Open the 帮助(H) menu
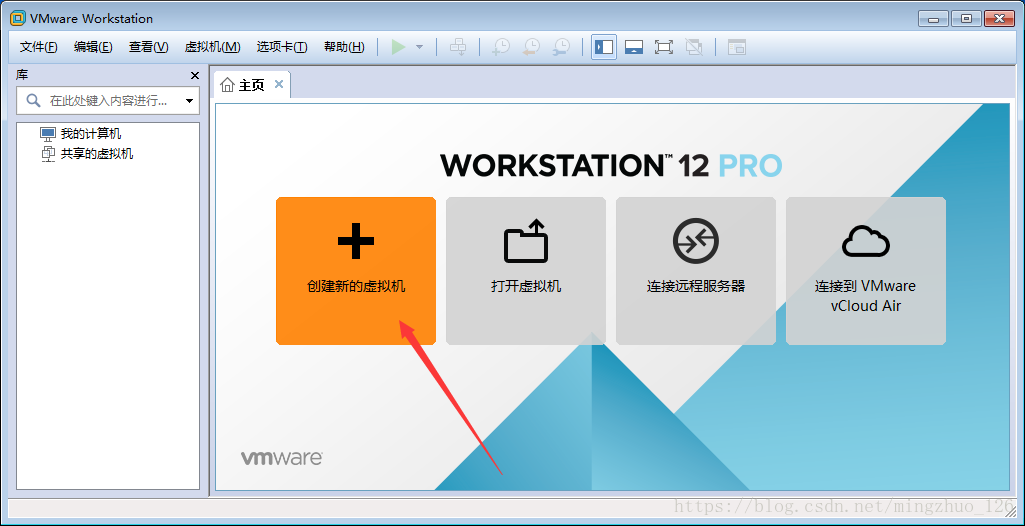Image resolution: width=1025 pixels, height=526 pixels. (344, 47)
